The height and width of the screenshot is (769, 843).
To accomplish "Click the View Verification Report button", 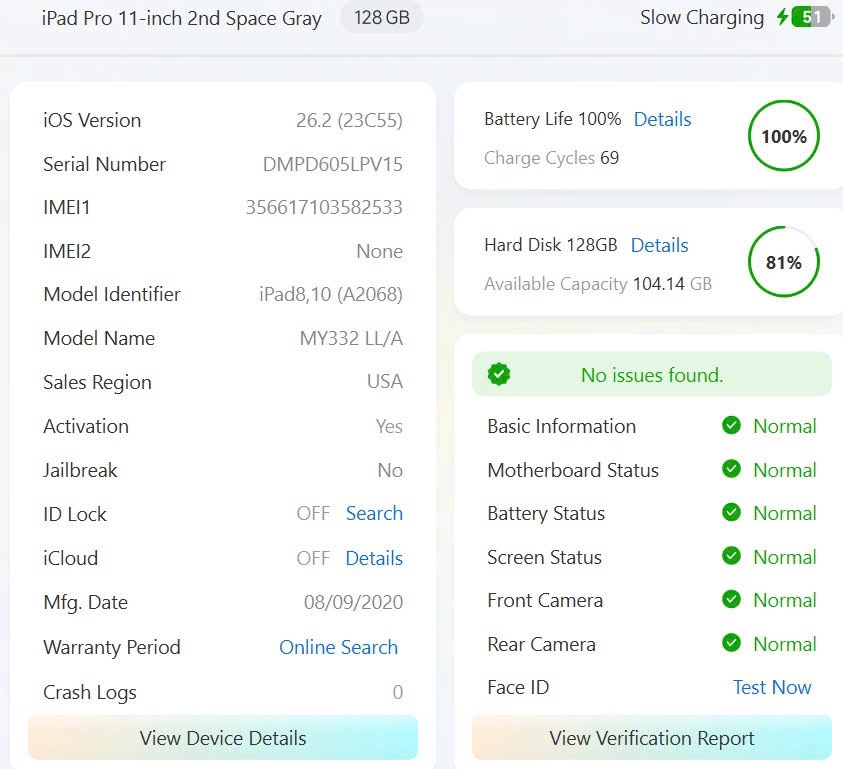I will [x=652, y=738].
